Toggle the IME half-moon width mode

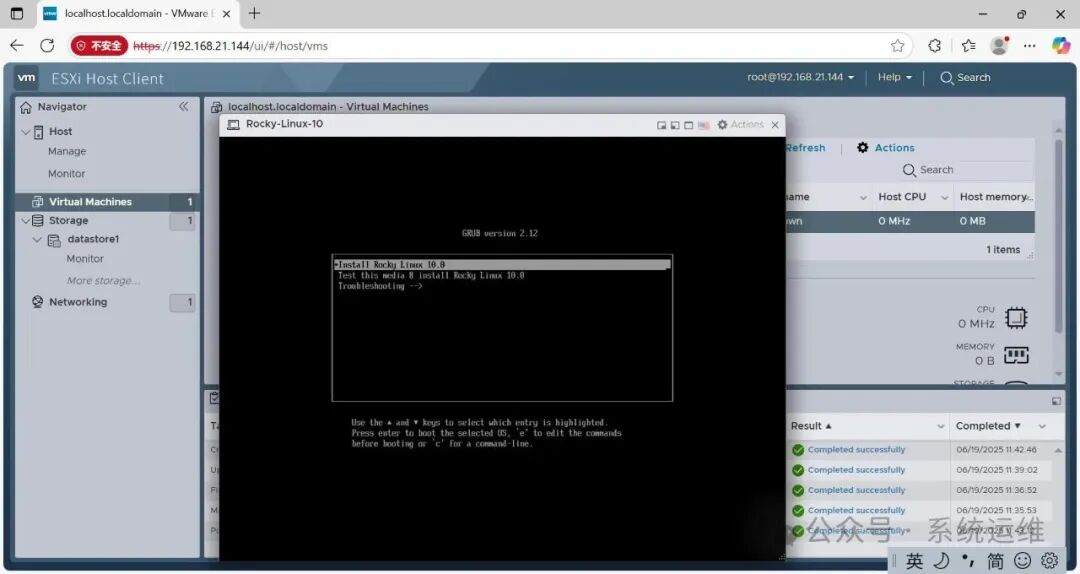click(942, 560)
